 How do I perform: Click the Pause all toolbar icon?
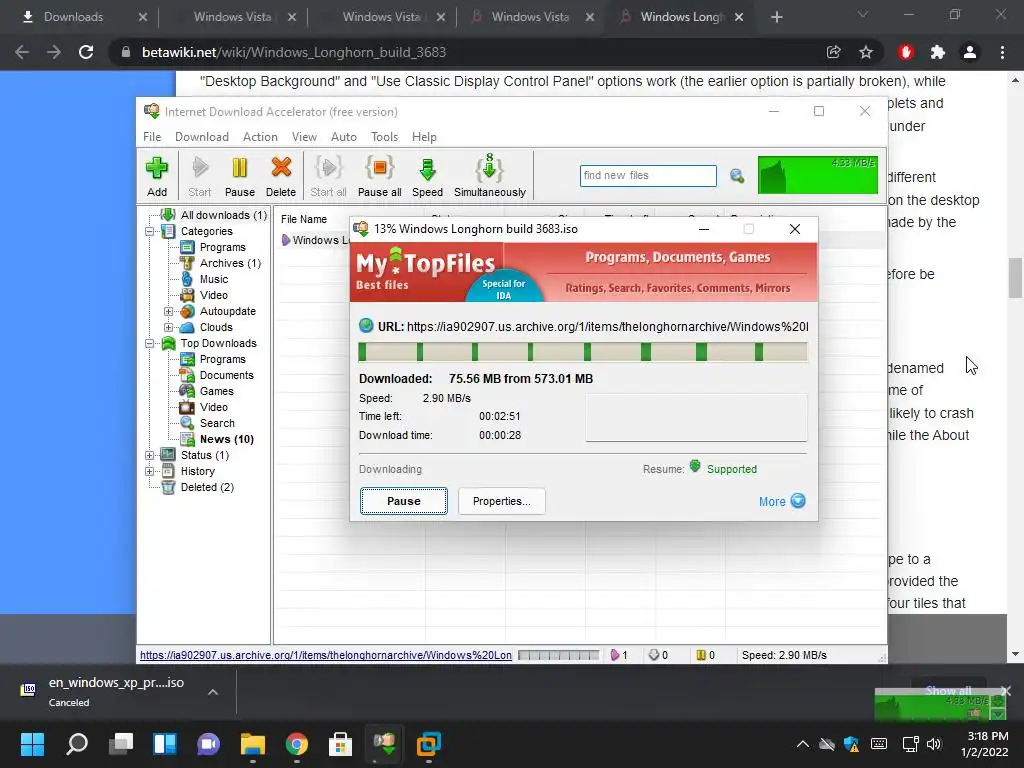[x=379, y=176]
